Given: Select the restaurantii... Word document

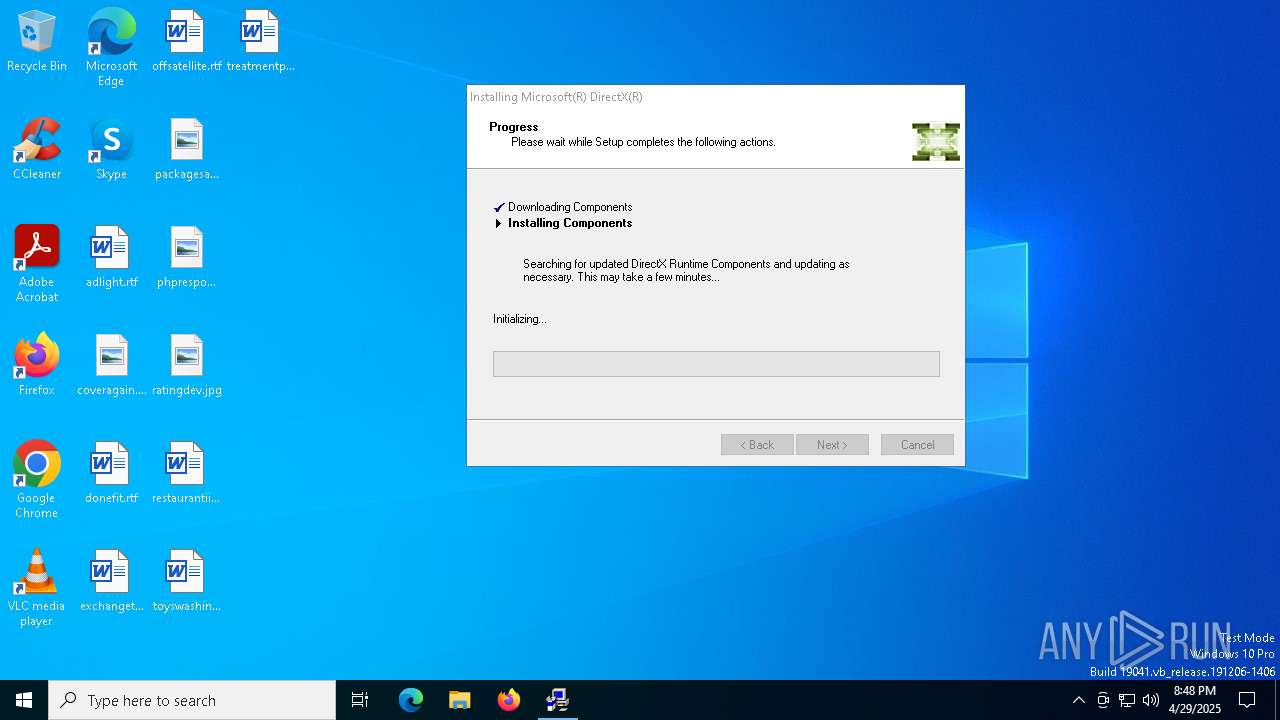Looking at the screenshot, I should tap(187, 474).
